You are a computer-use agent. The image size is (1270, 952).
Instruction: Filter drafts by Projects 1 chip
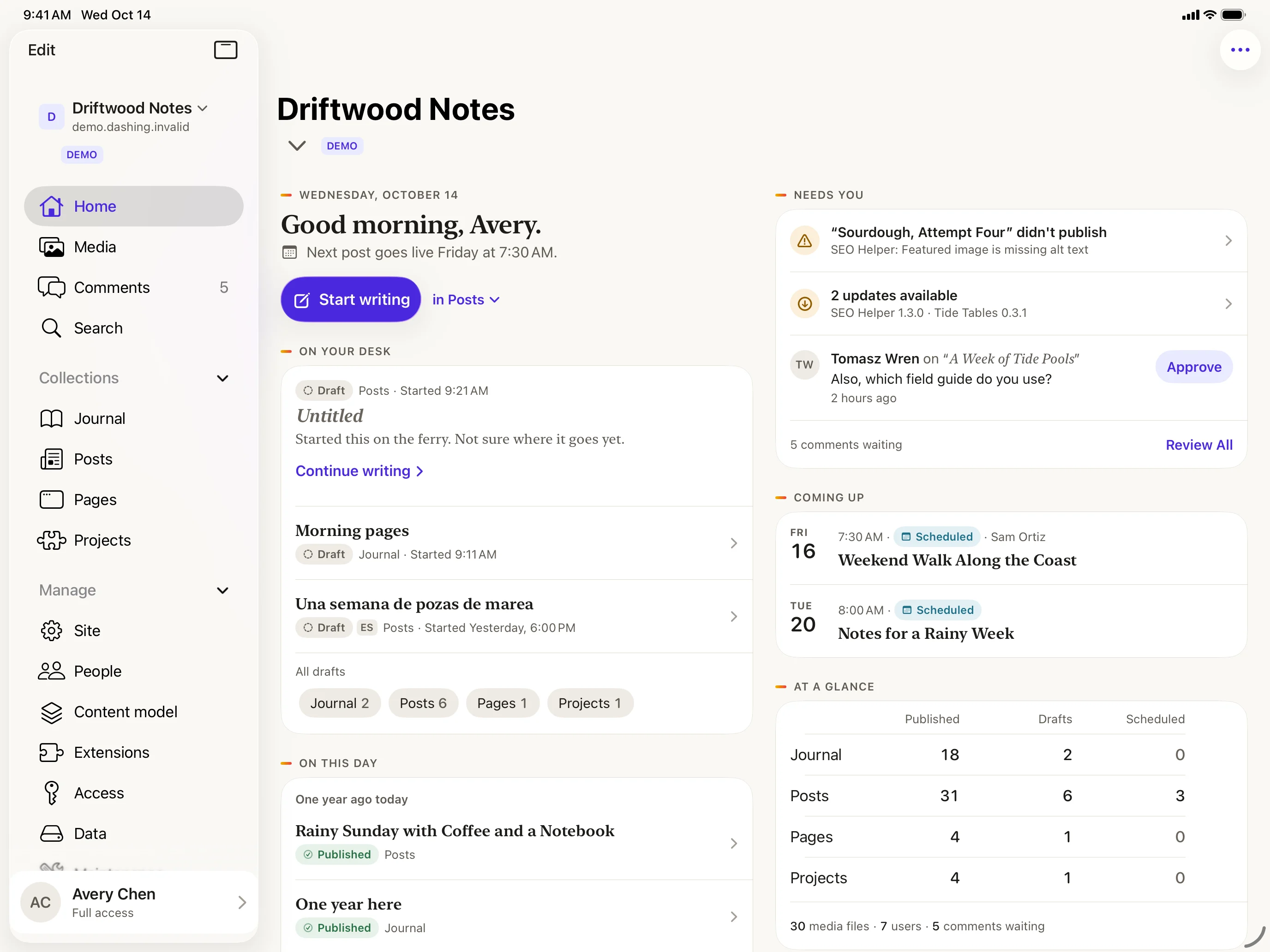tap(590, 703)
